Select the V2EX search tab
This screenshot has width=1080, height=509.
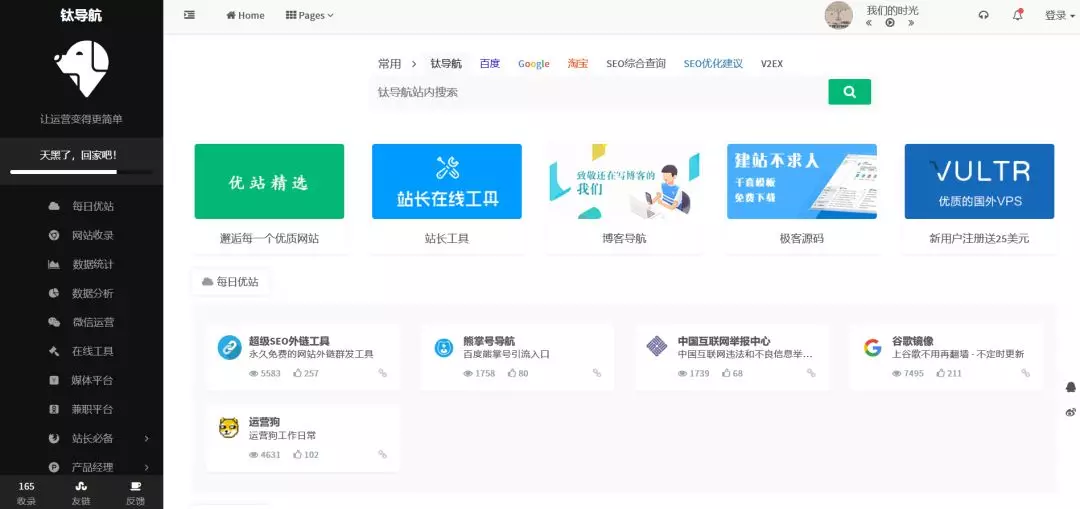[771, 63]
